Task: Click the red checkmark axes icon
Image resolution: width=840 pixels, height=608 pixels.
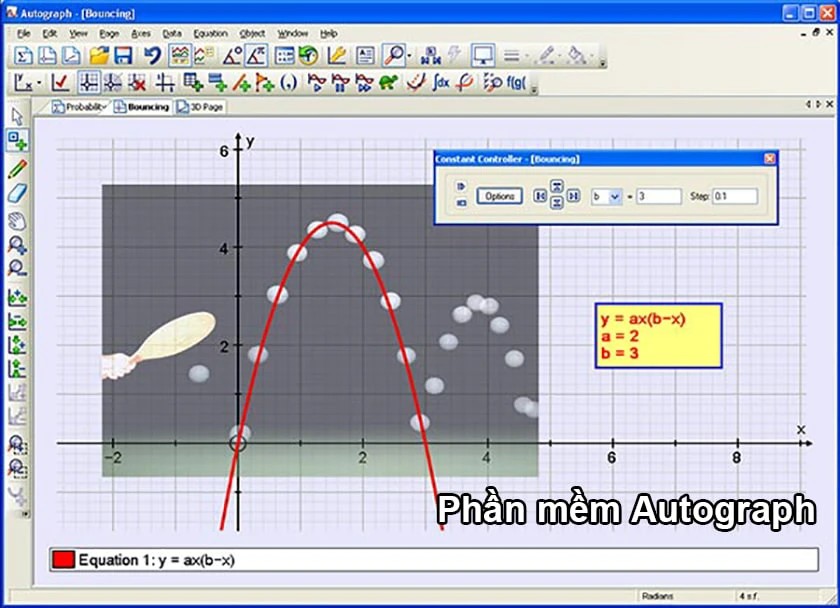Action: 60,83
